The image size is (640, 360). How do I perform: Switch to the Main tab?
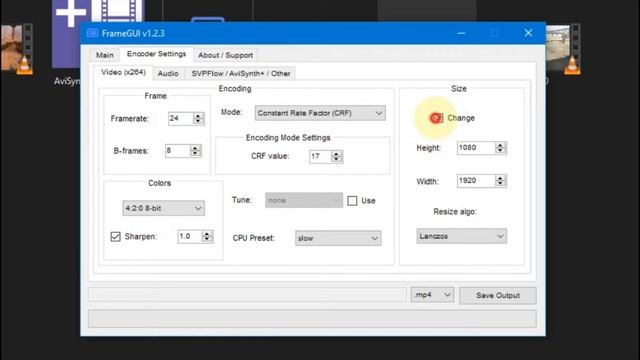tap(104, 55)
